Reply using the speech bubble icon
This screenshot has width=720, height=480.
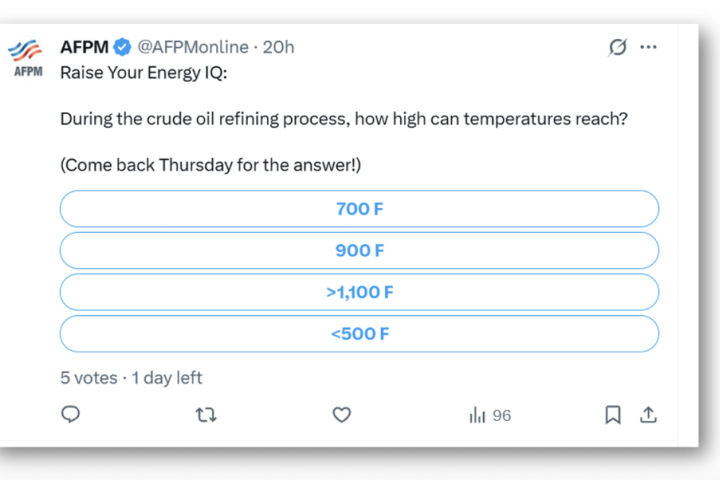pos(70,414)
